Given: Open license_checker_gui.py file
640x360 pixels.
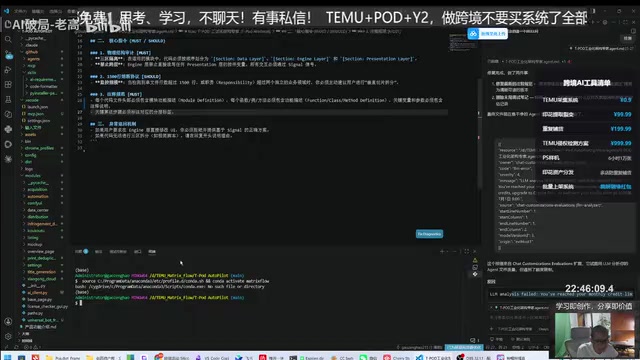Looking at the screenshot, I should tap(47, 306).
